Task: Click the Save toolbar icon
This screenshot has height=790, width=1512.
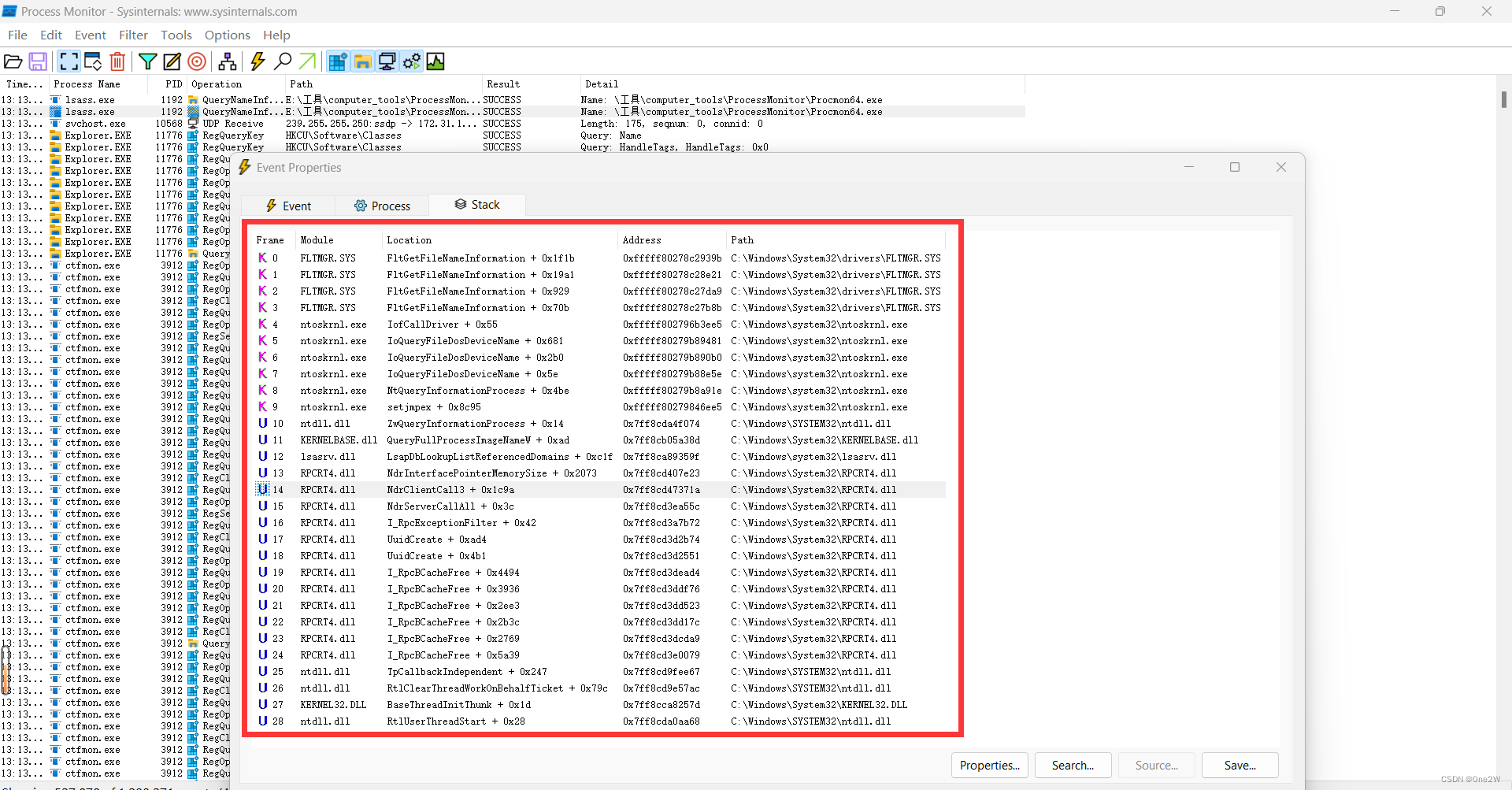Action: pos(38,61)
